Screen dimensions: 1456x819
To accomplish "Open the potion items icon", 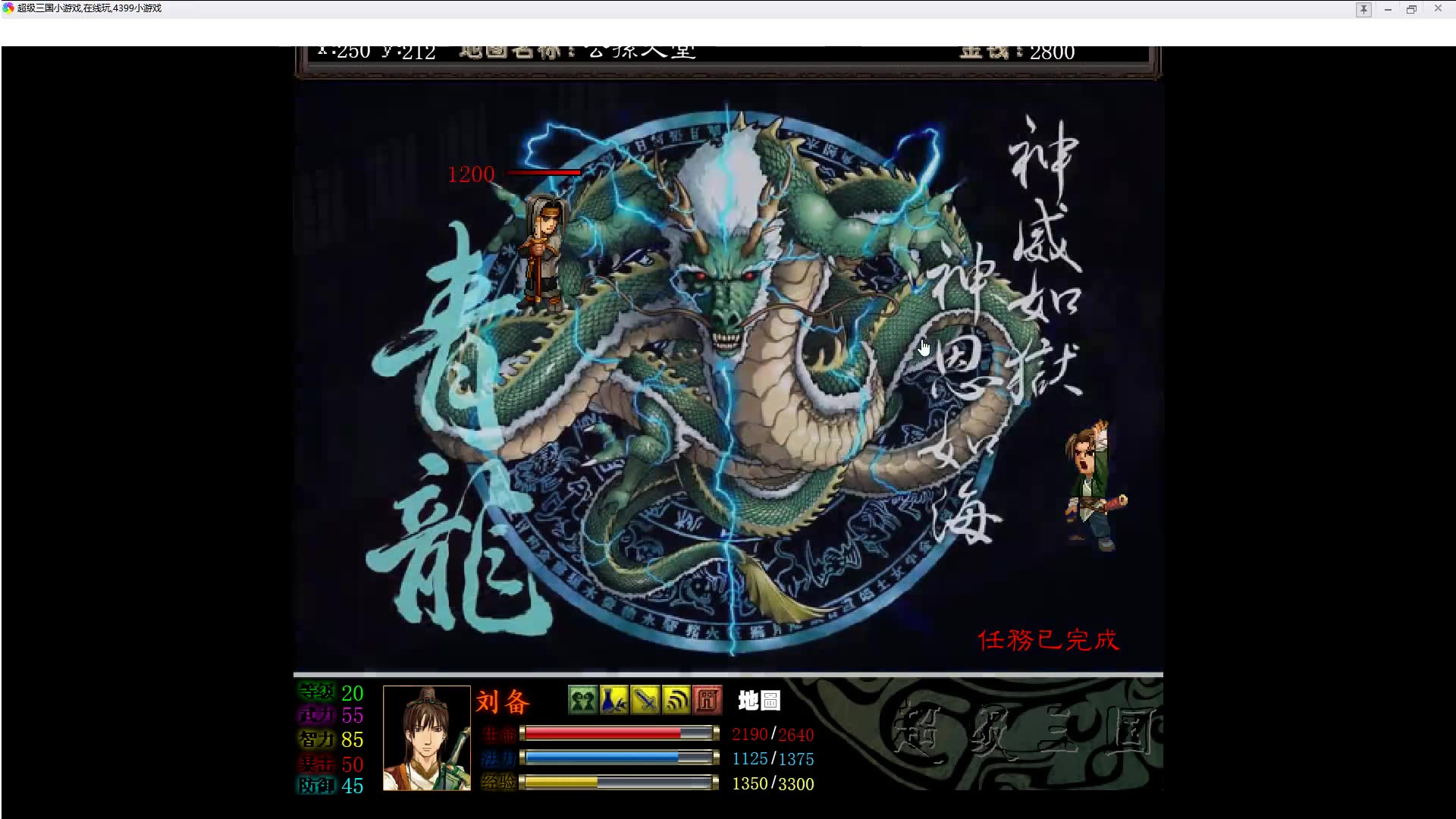I will [614, 700].
